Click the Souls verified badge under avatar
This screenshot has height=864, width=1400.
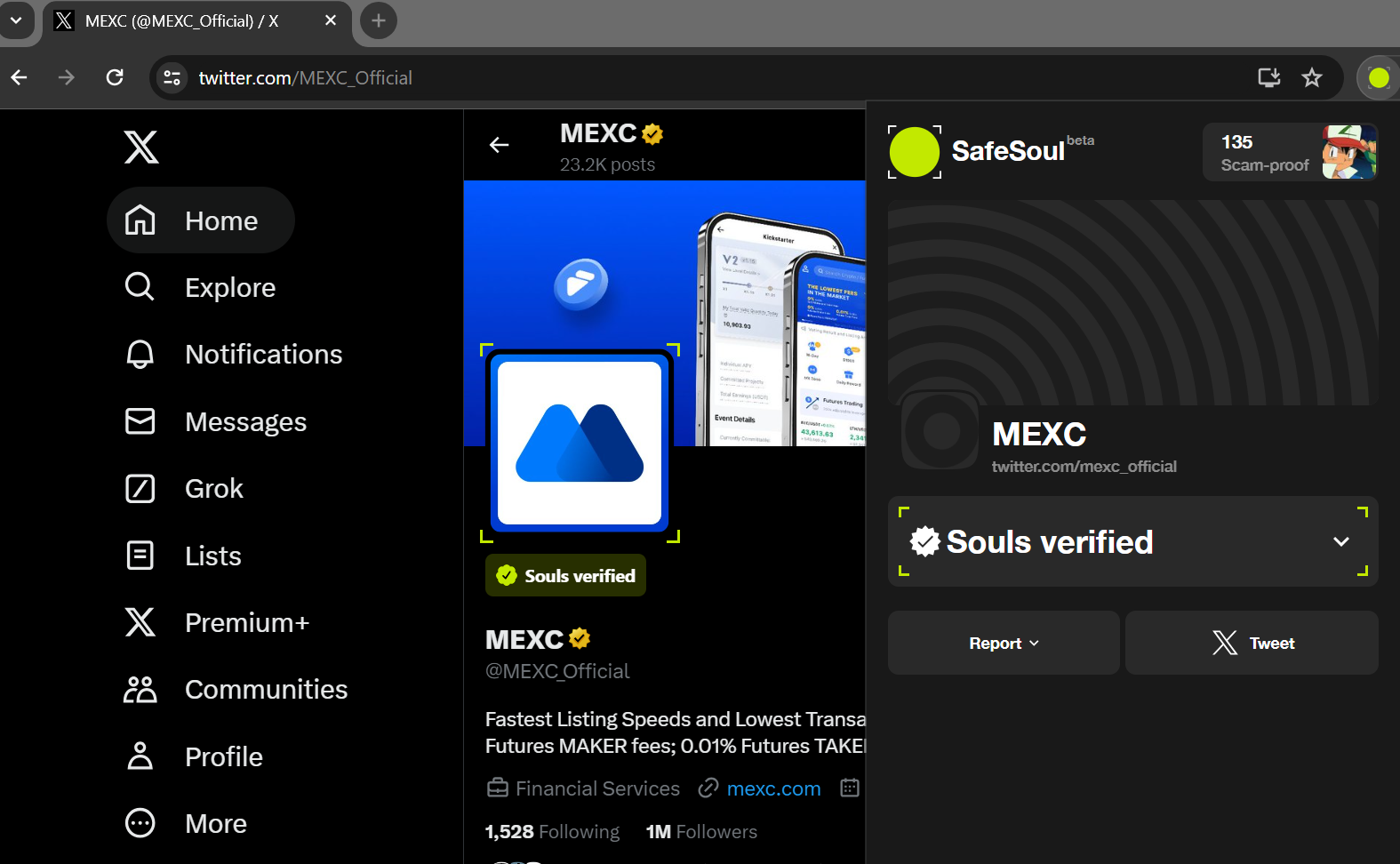(565, 575)
